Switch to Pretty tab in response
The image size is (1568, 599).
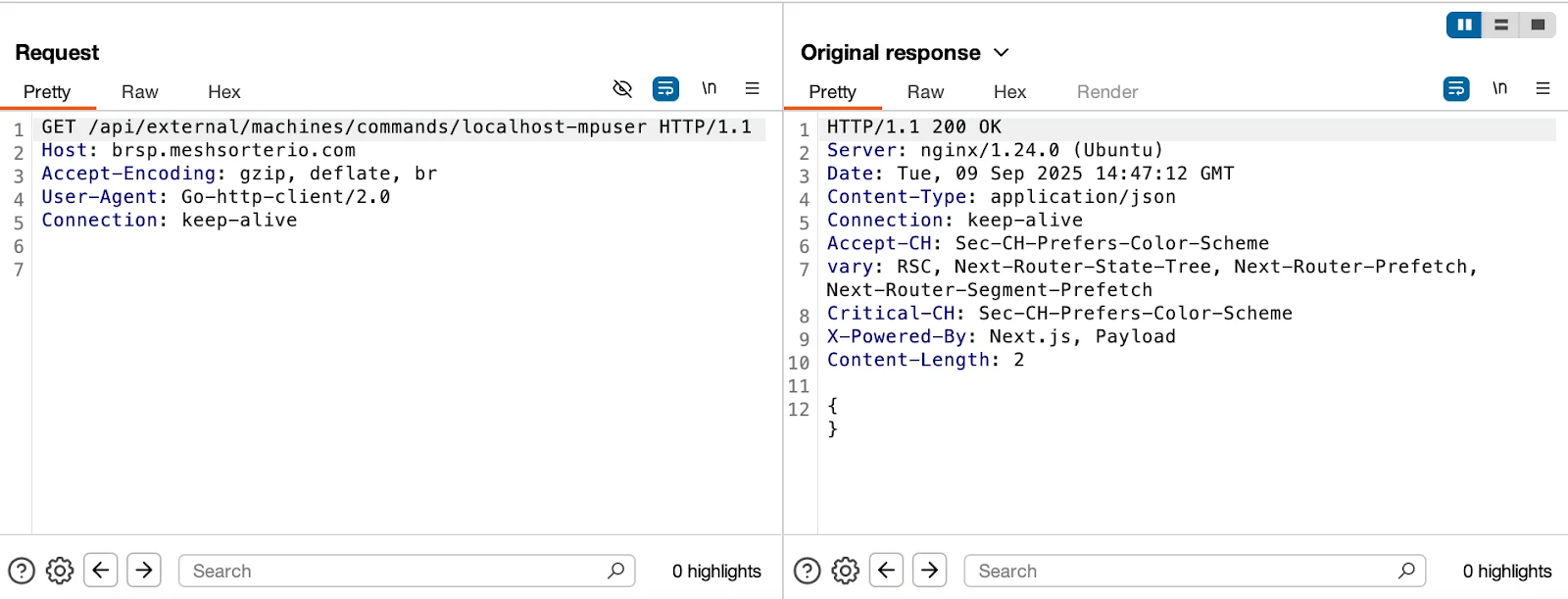click(833, 92)
